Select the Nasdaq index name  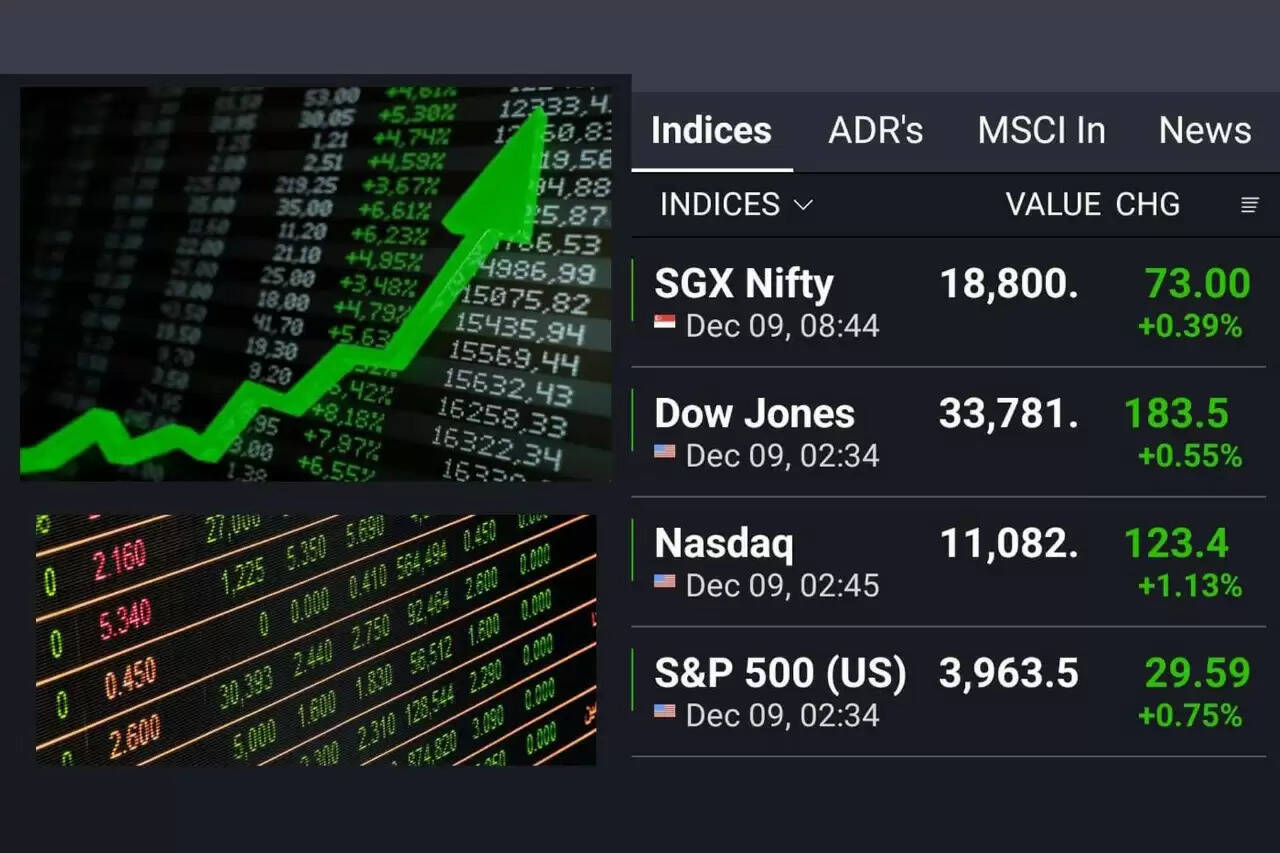(x=723, y=544)
